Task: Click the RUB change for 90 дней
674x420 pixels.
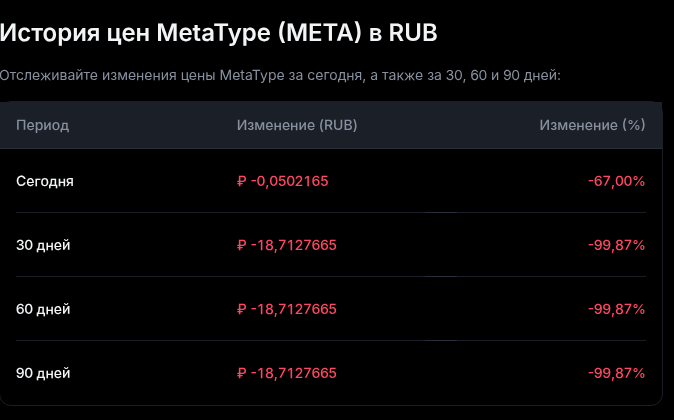Action: [287, 373]
